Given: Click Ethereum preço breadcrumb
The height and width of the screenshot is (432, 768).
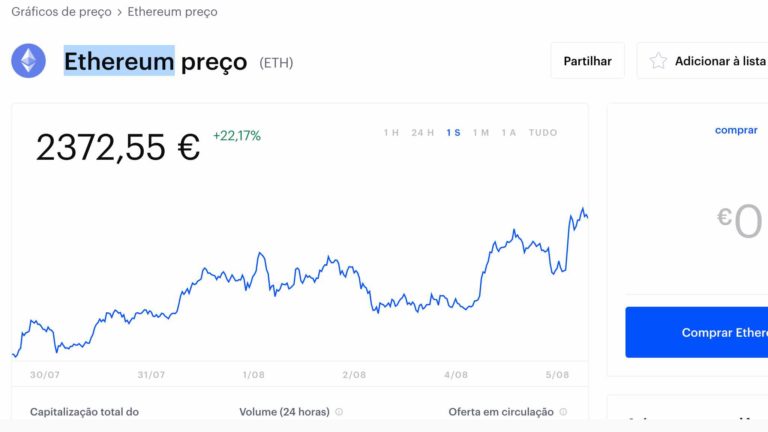Looking at the screenshot, I should coord(172,12).
